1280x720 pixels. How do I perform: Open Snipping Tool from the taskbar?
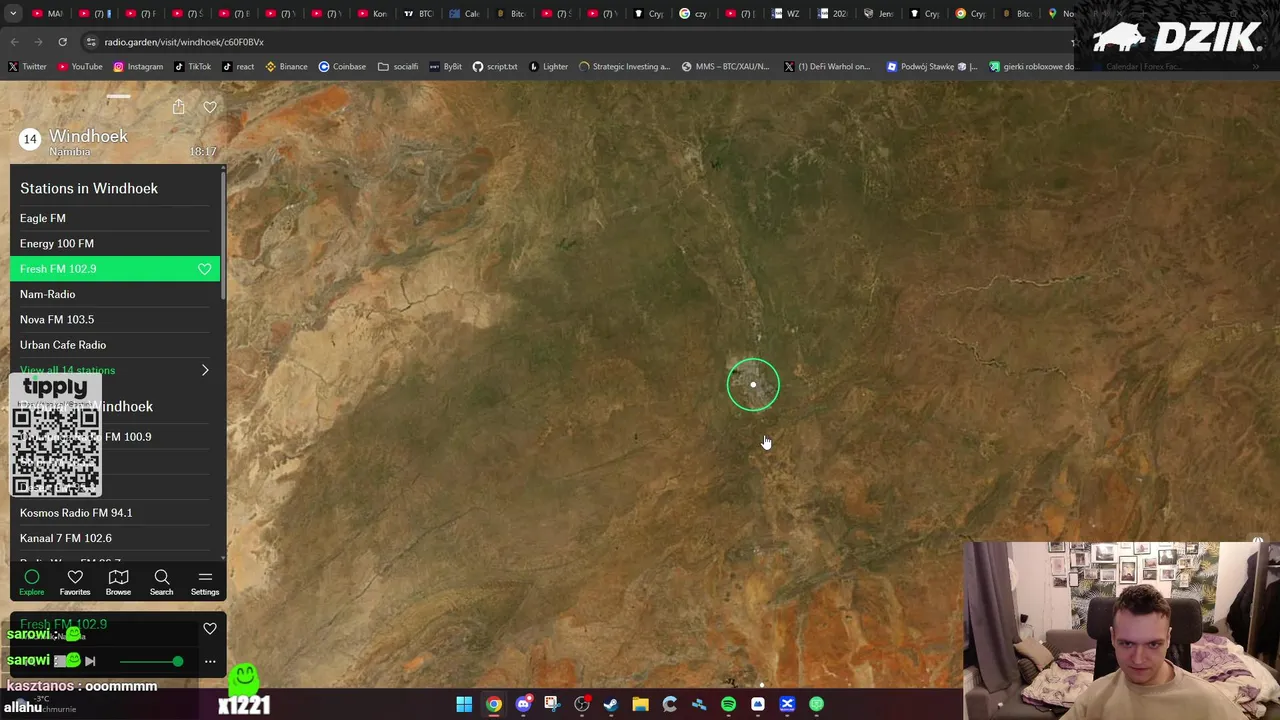[x=552, y=704]
